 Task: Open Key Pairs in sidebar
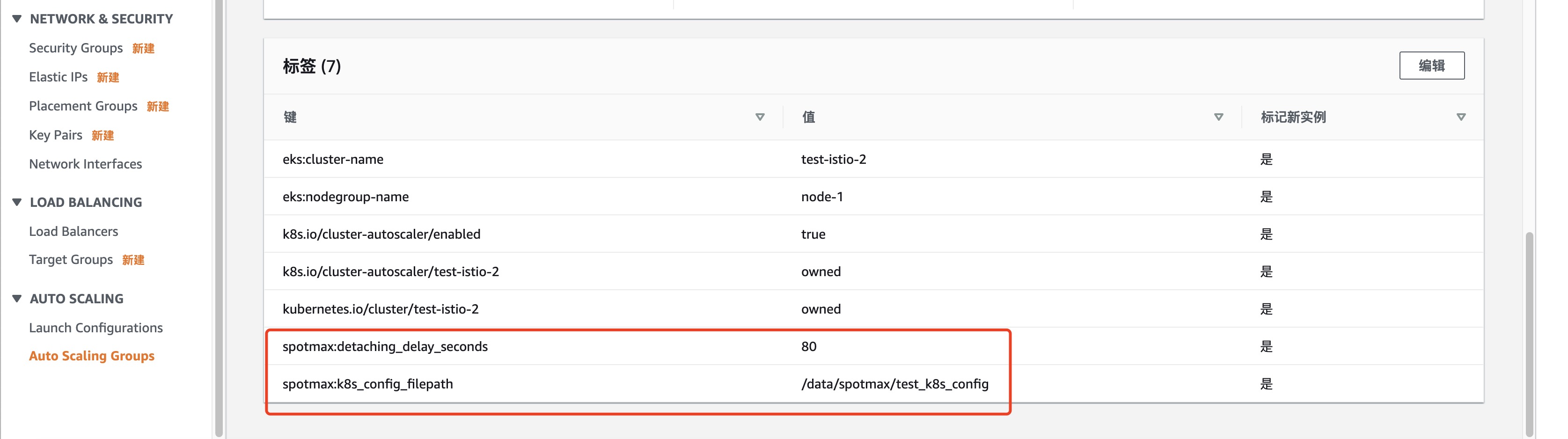coord(55,135)
